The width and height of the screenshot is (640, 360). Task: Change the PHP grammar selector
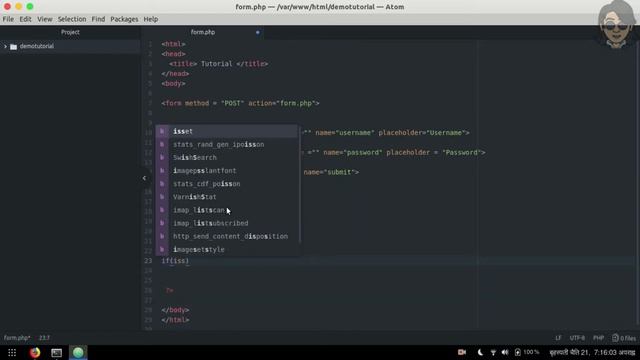(598, 338)
